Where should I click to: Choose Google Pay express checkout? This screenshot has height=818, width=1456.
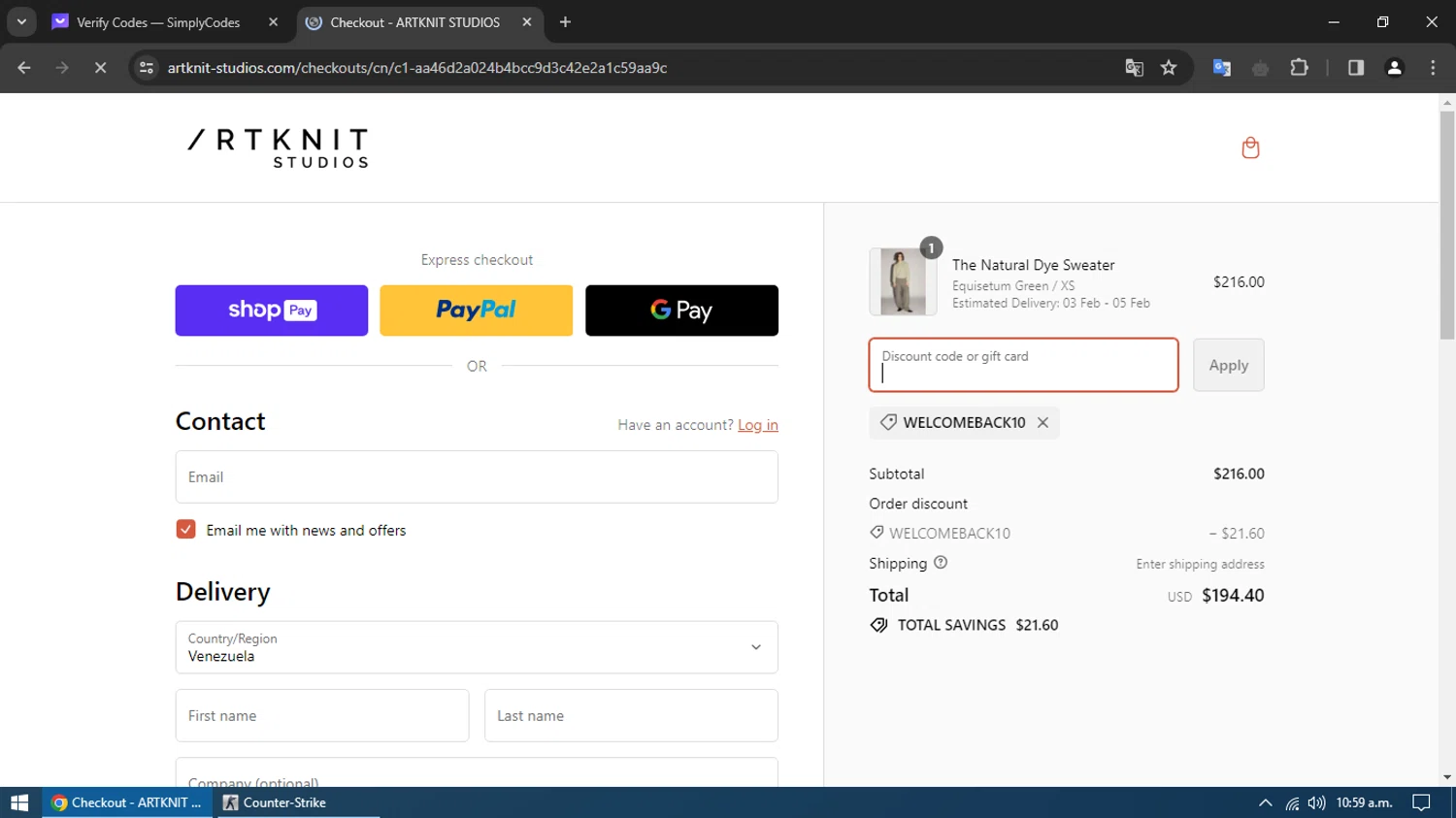pos(681,311)
